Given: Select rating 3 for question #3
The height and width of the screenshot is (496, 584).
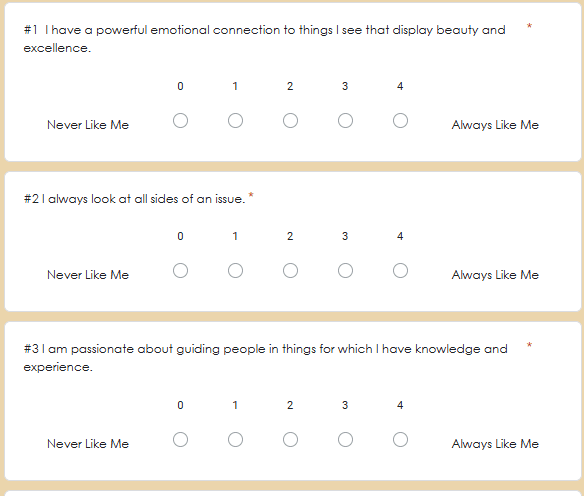Looking at the screenshot, I should 345,440.
